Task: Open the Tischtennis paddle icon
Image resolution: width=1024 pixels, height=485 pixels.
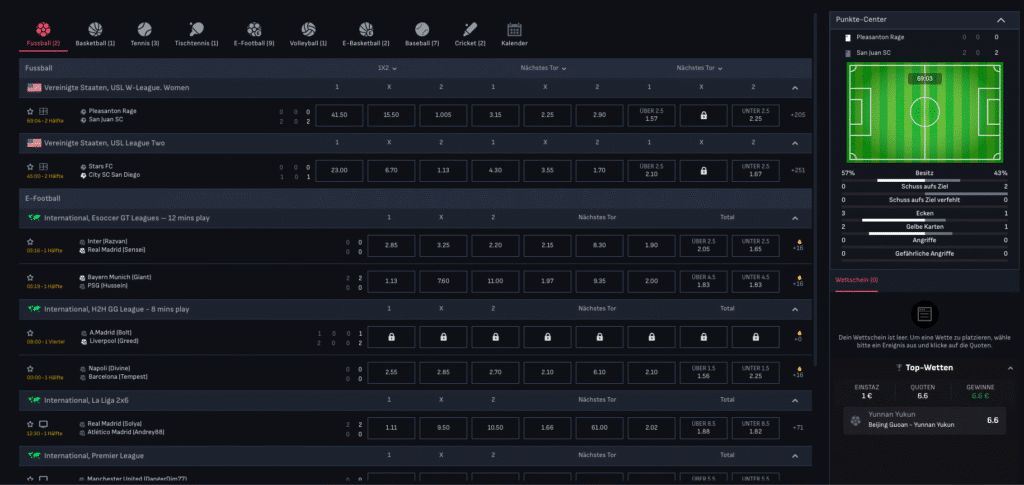Action: pyautogui.click(x=197, y=29)
